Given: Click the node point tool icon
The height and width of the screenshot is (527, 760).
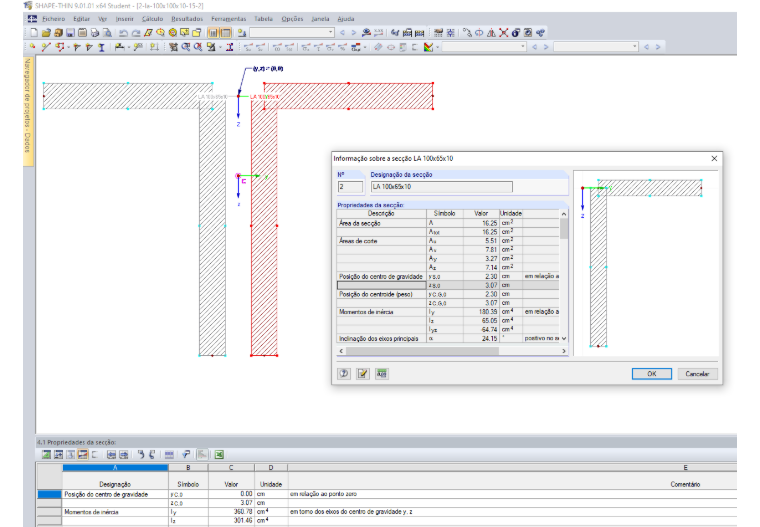Looking at the screenshot, I should [x=32, y=47].
